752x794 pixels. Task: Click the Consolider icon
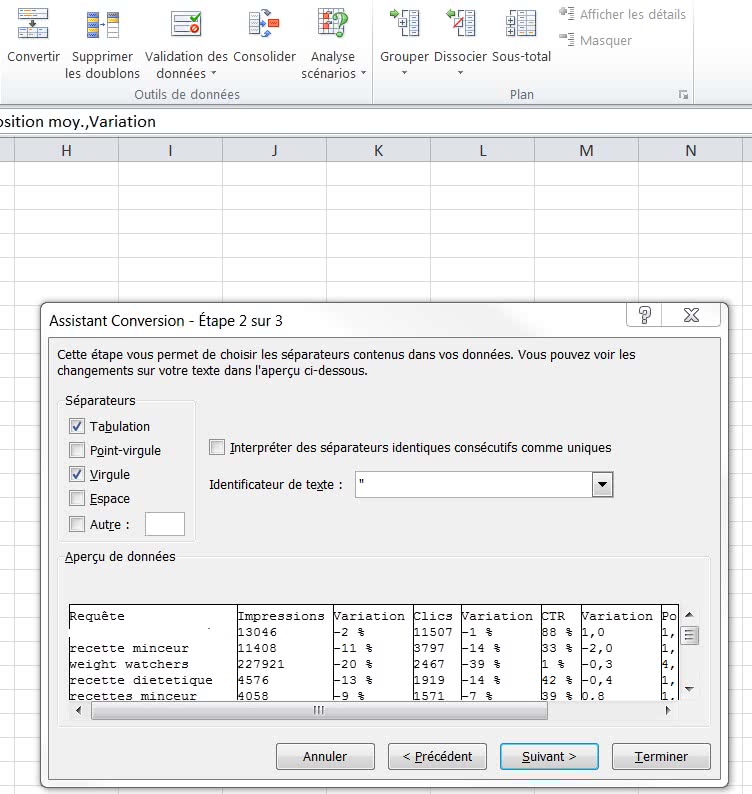pyautogui.click(x=264, y=24)
